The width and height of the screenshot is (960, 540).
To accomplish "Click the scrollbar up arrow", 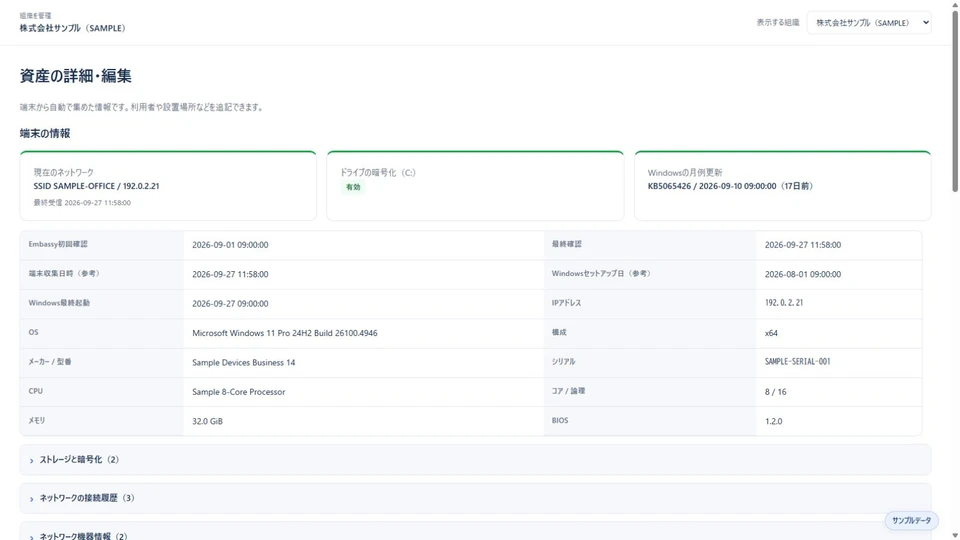I will [x=954, y=4].
